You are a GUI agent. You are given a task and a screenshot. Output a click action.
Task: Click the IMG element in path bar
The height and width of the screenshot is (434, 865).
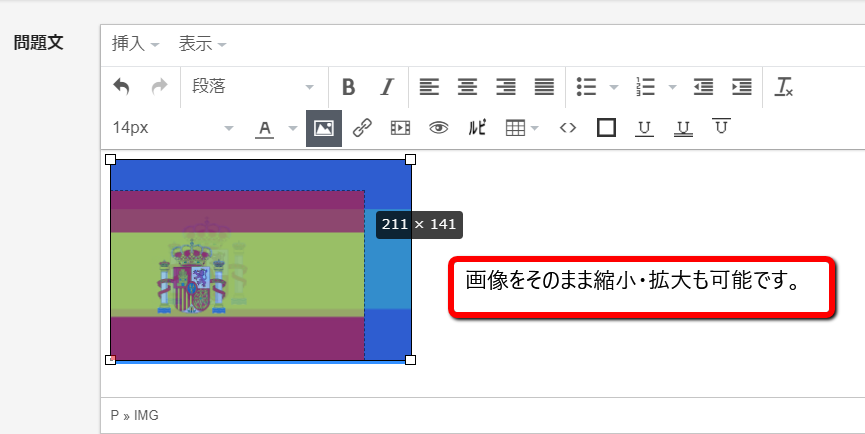(x=146, y=415)
